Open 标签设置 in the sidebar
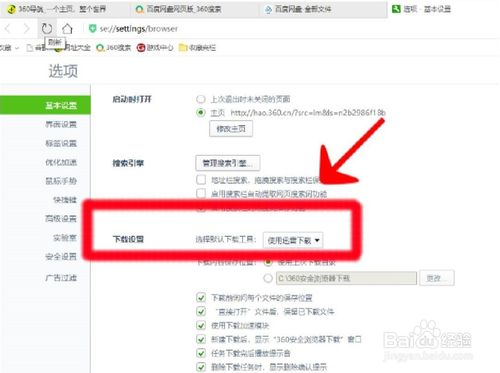This screenshot has width=500, height=373. pyautogui.click(x=61, y=143)
